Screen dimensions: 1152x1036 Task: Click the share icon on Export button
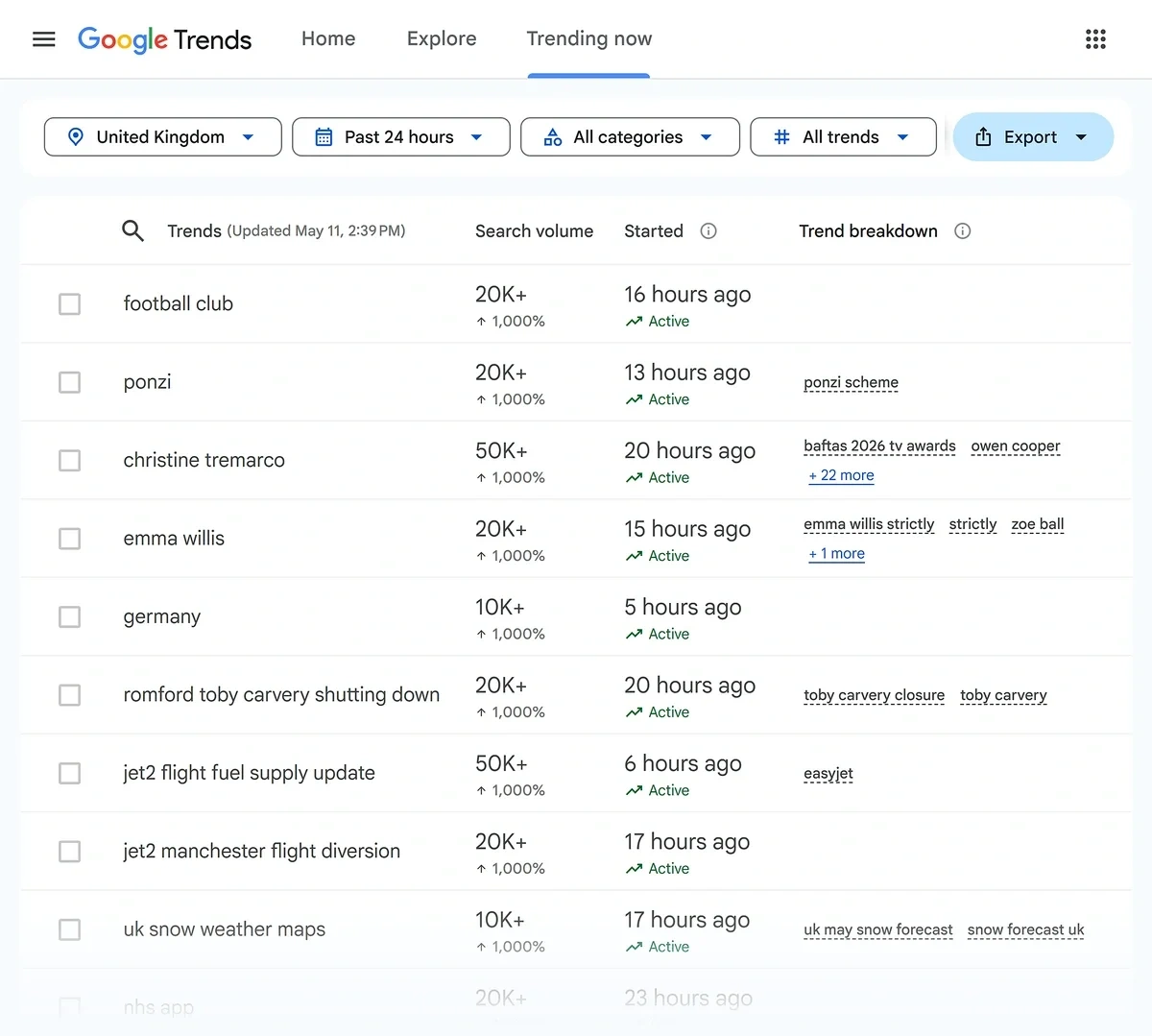(983, 137)
